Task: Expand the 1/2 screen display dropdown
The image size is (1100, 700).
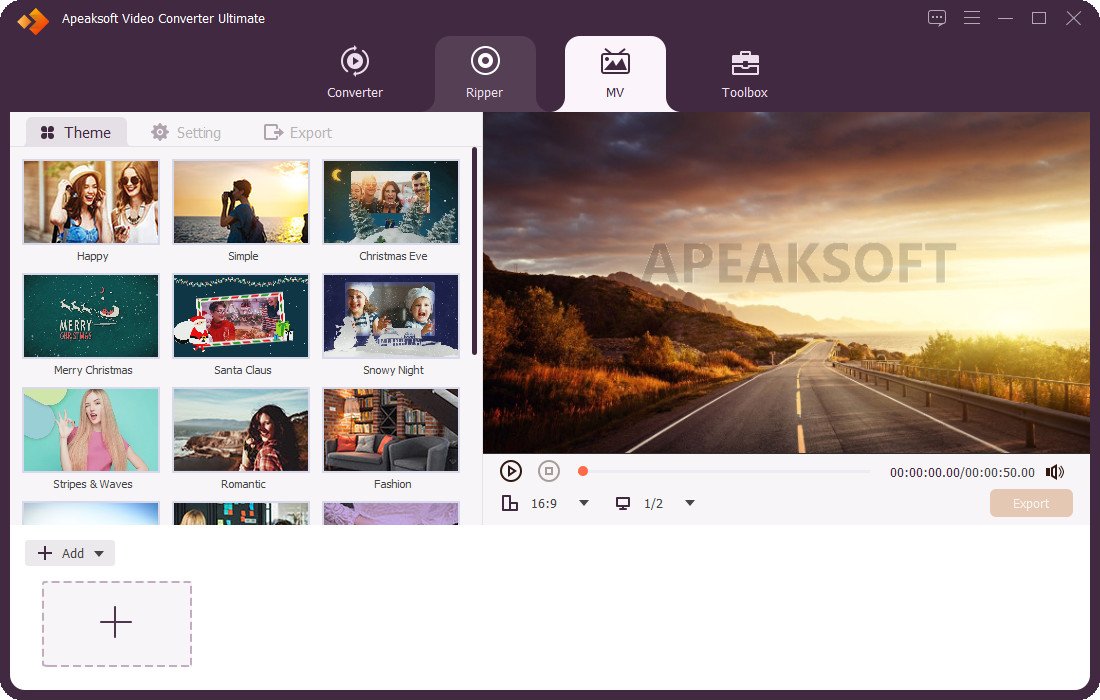Action: (690, 503)
